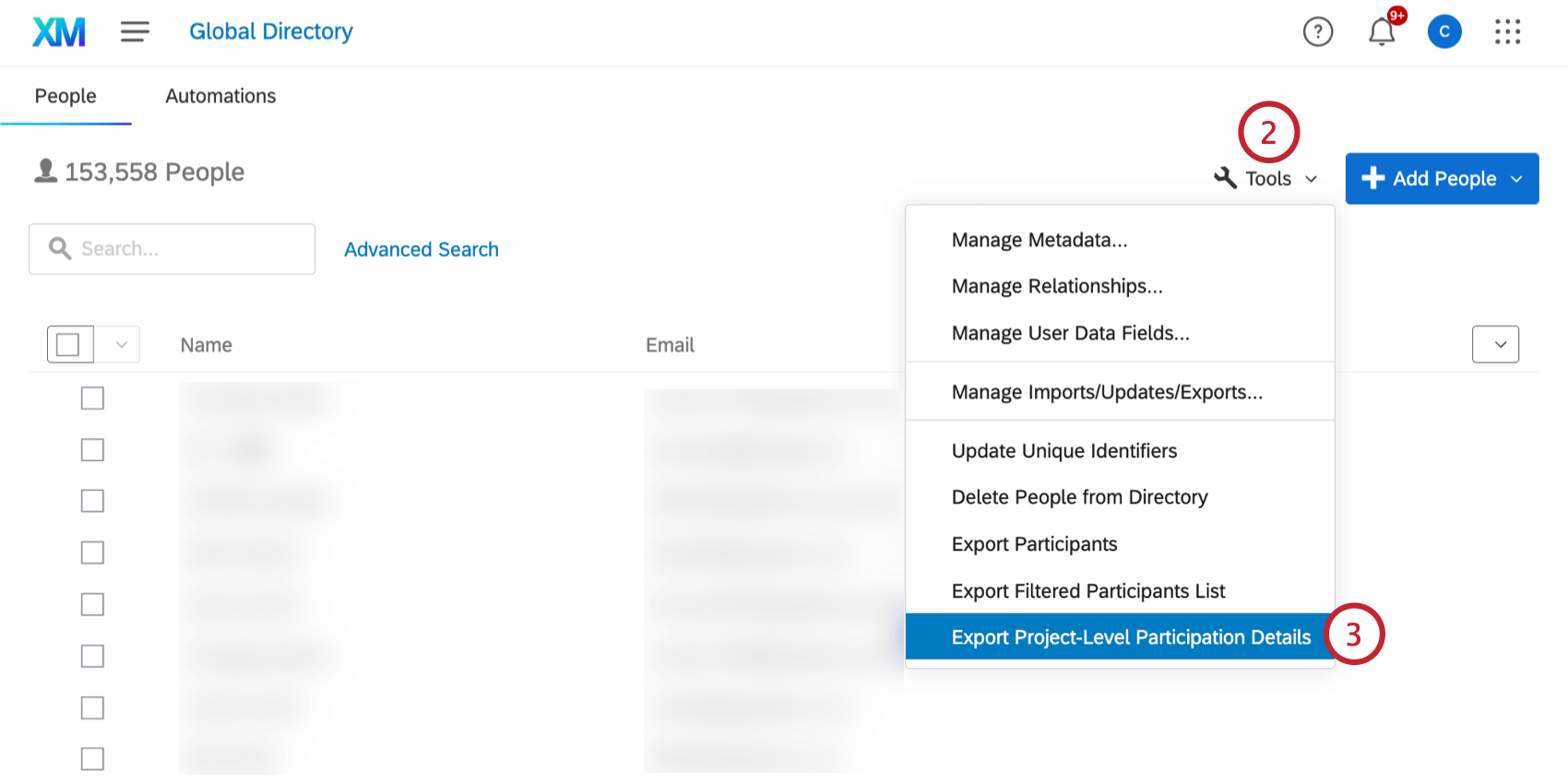Click the XM logo icon
Image resolution: width=1568 pixels, height=784 pixels.
coord(59,32)
